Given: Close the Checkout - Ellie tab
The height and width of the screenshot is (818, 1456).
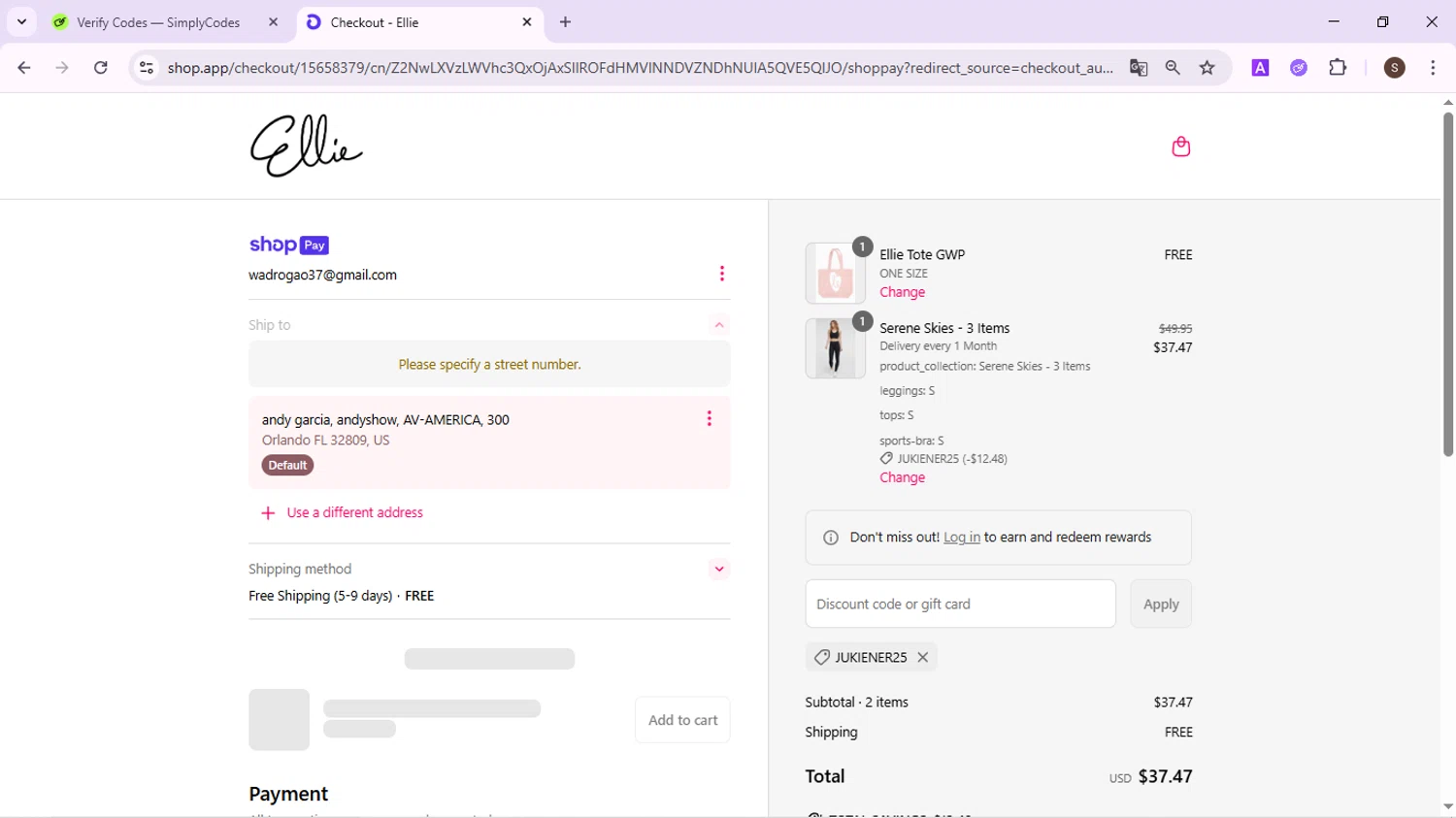Looking at the screenshot, I should click(527, 22).
